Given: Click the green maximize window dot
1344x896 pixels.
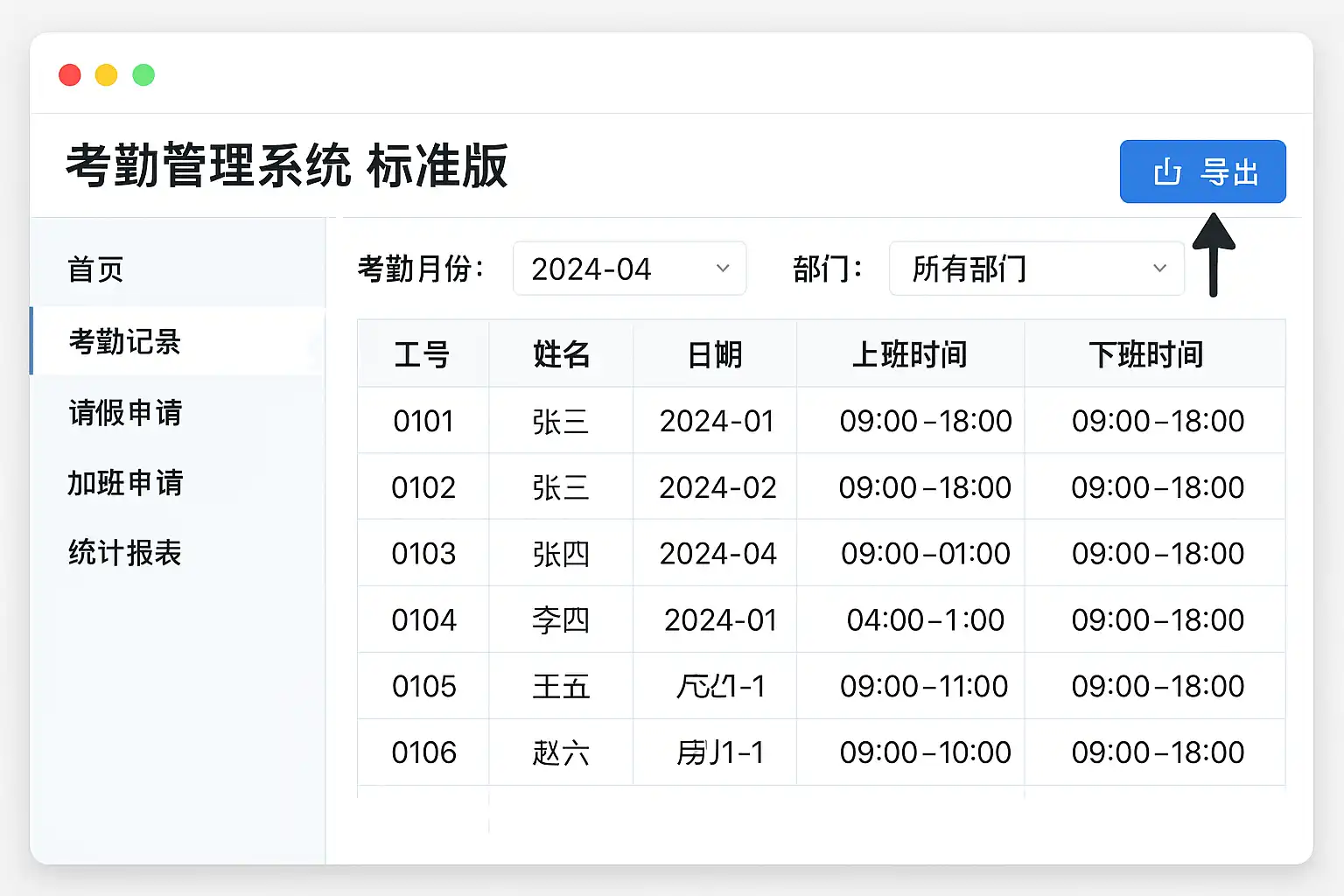Looking at the screenshot, I should [x=143, y=75].
